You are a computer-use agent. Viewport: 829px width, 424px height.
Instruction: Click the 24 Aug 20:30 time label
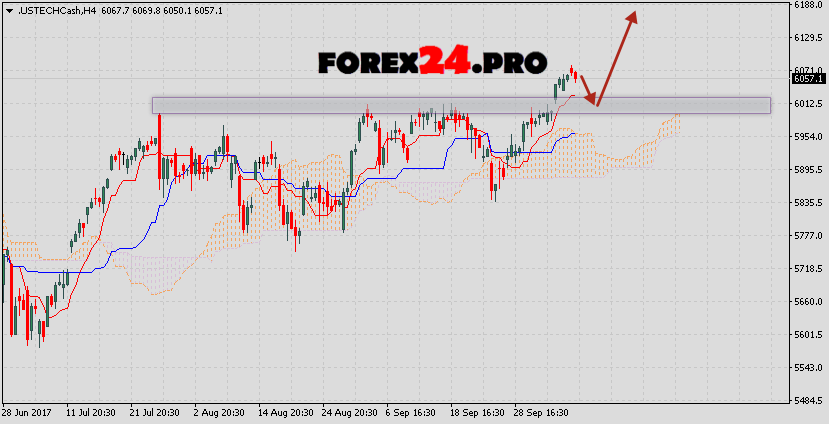click(x=351, y=412)
